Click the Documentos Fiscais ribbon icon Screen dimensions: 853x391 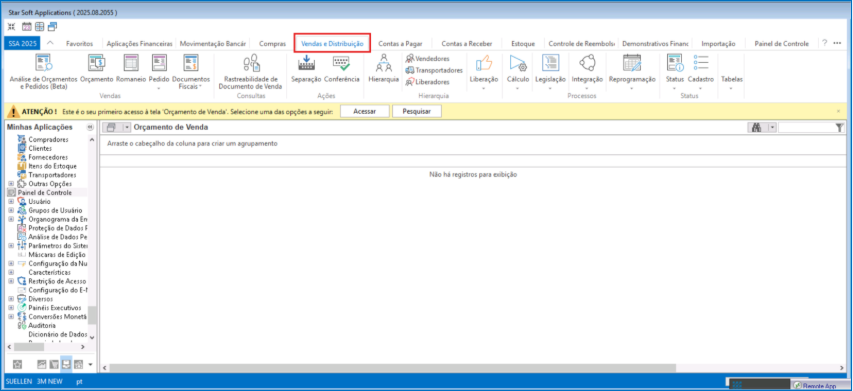tap(191, 72)
